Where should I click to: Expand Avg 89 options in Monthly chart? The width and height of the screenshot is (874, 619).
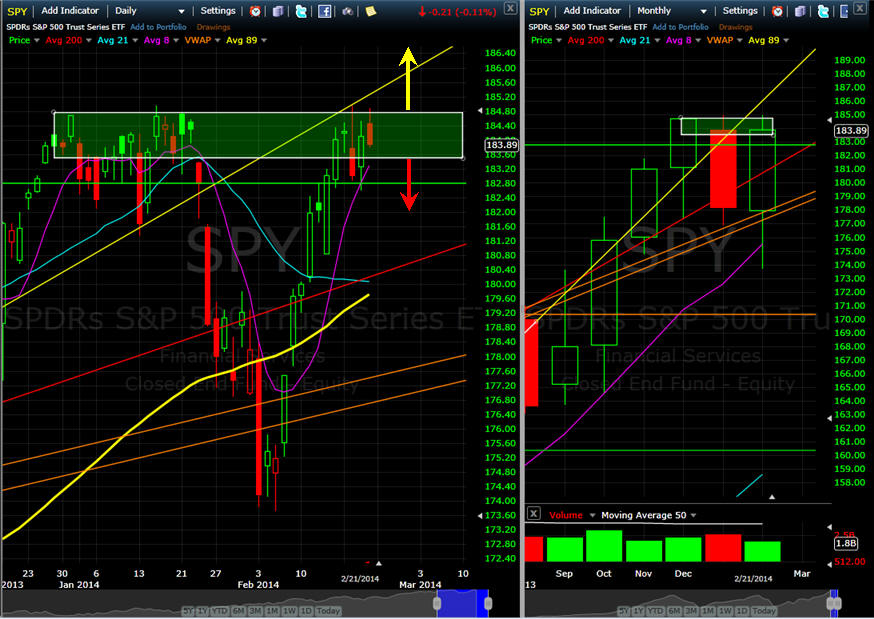pyautogui.click(x=786, y=40)
